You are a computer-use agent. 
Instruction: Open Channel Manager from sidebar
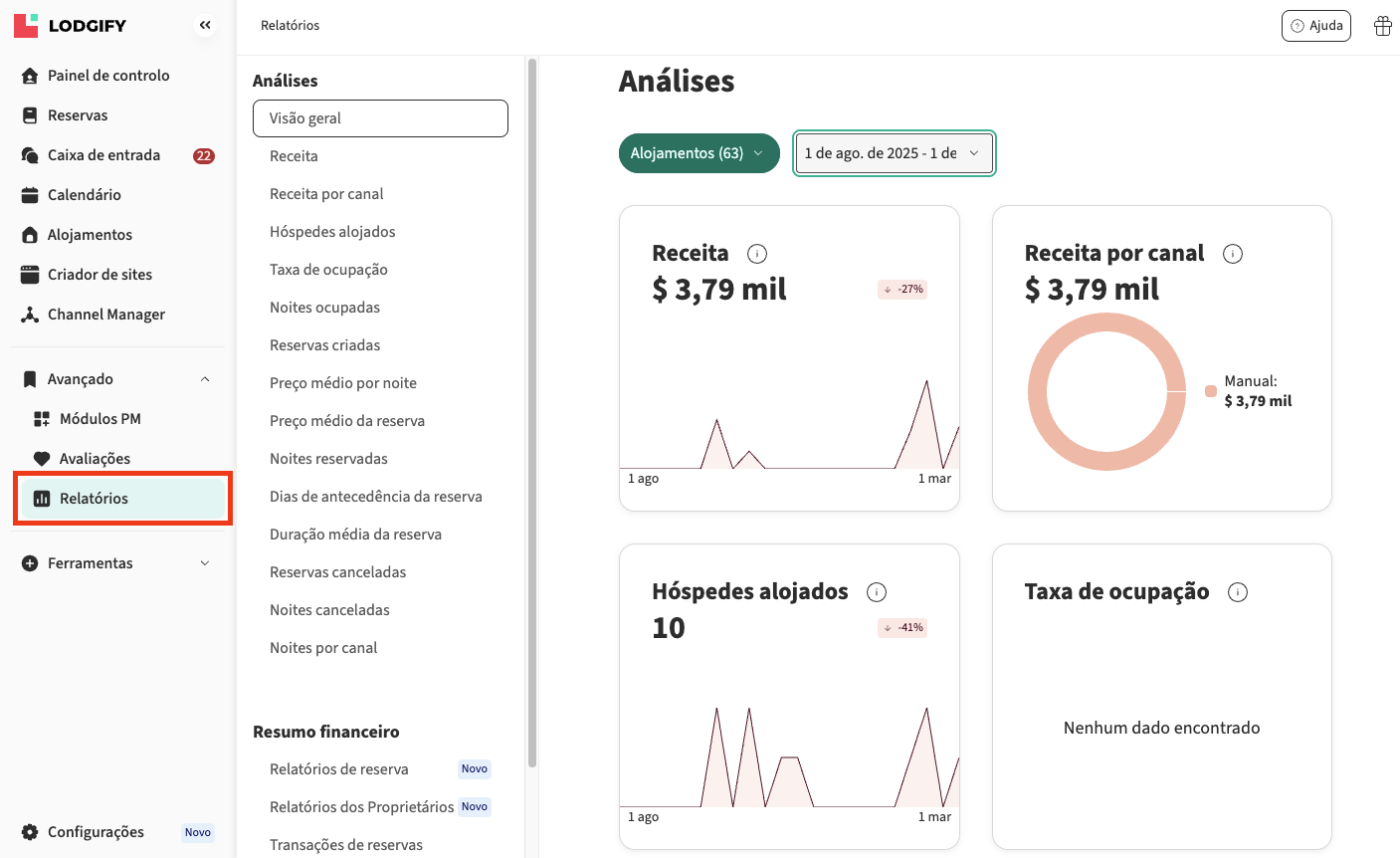(106, 315)
